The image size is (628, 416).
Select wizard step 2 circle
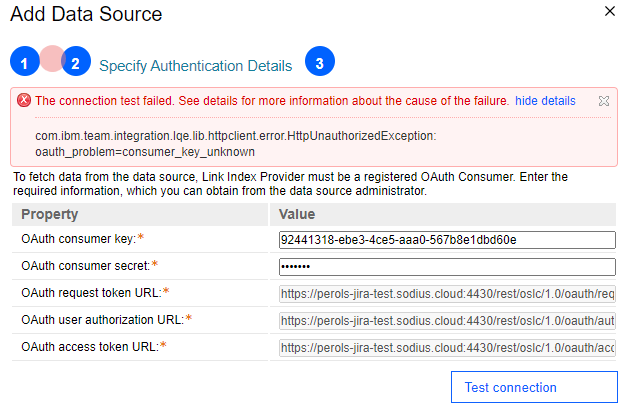tap(76, 61)
